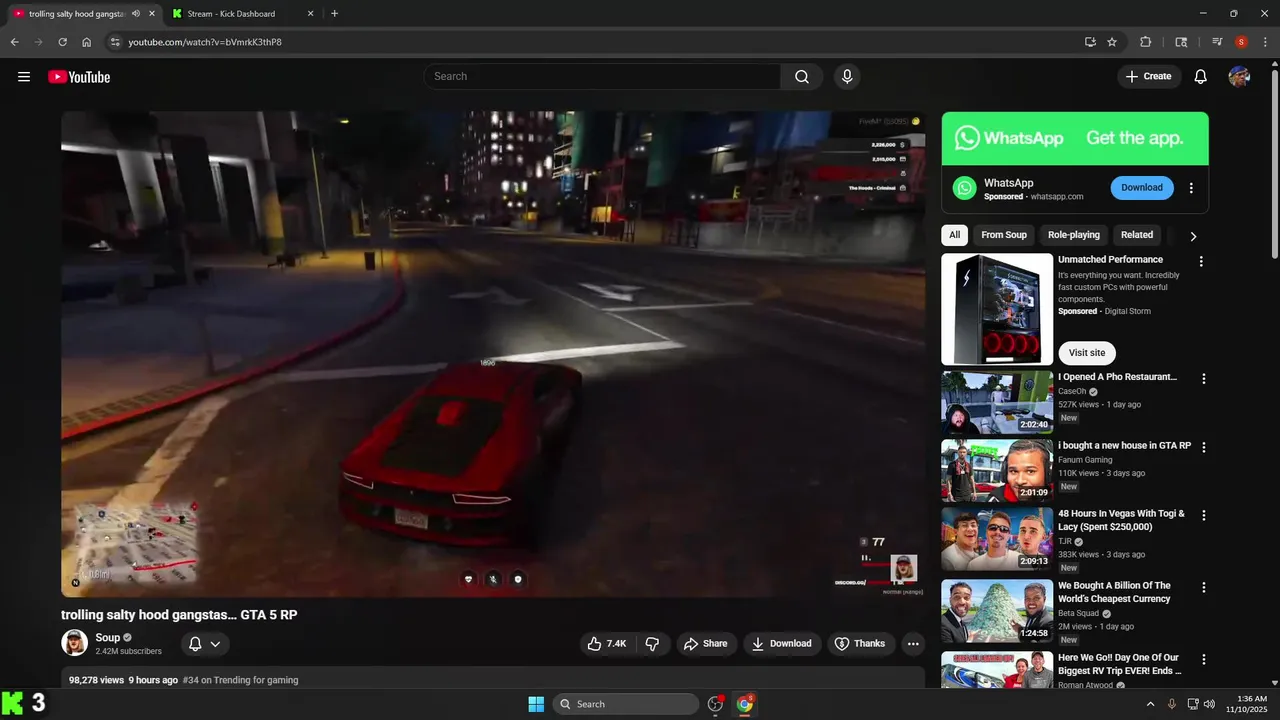This screenshot has width=1280, height=720.
Task: Open options for Pho Restaurant video
Action: [x=1204, y=379]
